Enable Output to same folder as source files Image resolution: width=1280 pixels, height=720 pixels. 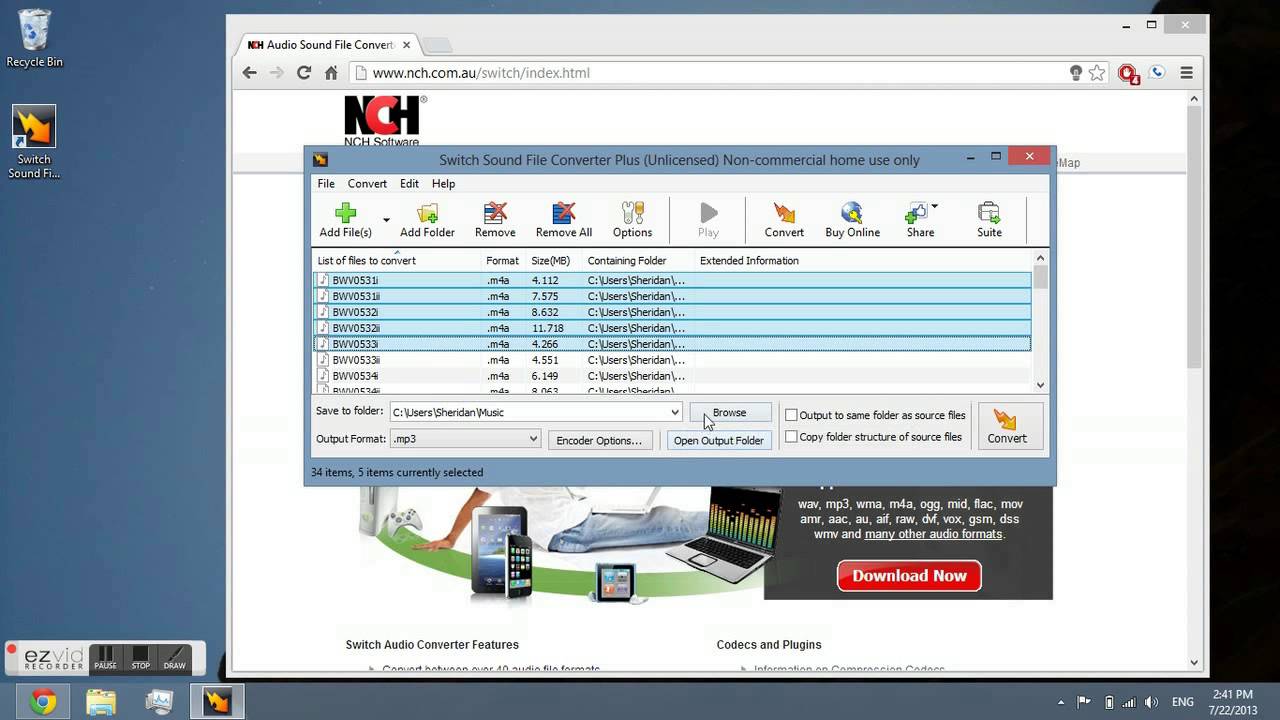pyautogui.click(x=792, y=415)
